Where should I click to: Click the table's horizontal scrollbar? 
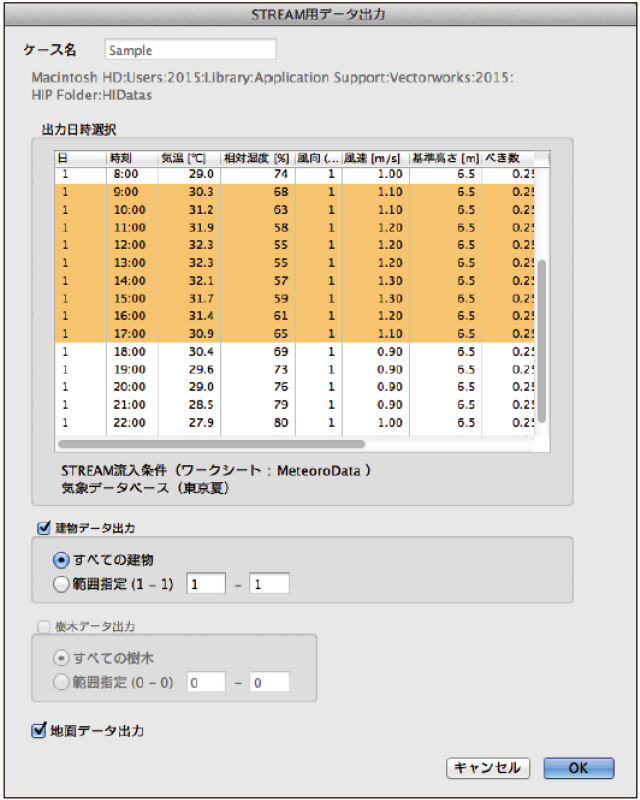point(212,443)
